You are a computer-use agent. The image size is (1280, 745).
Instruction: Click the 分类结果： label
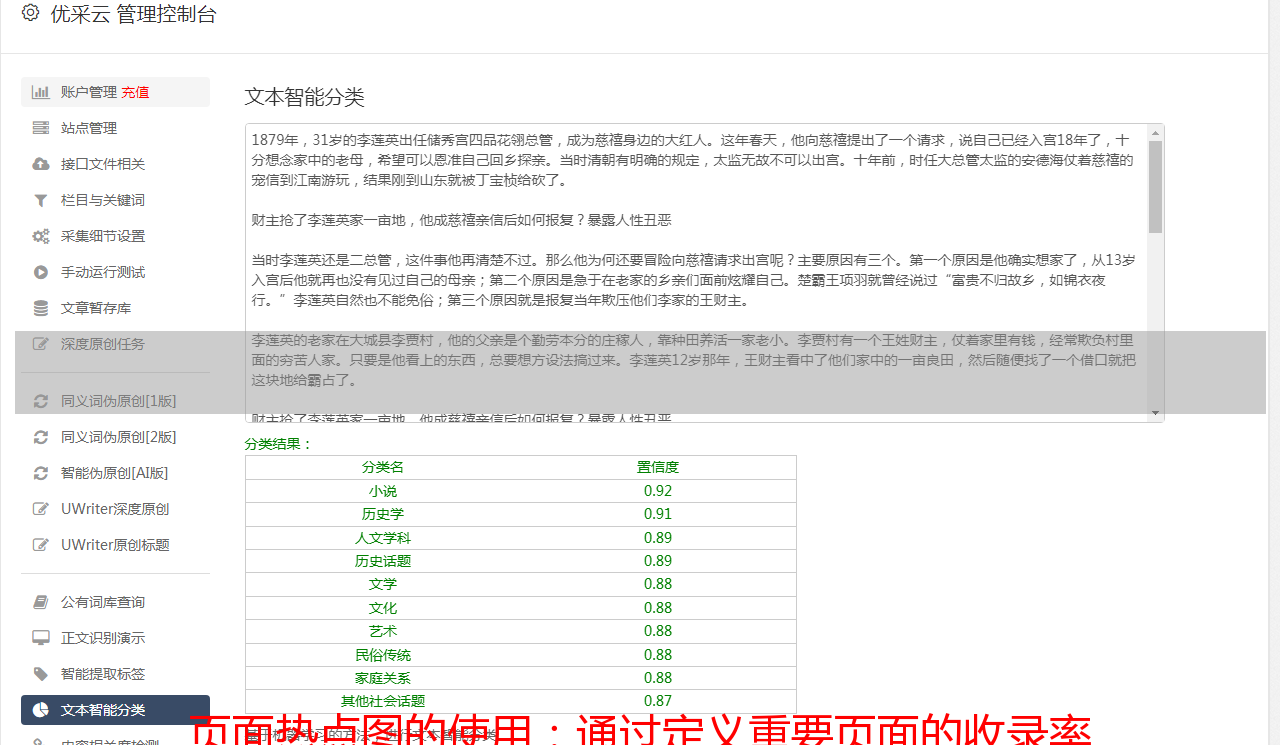279,444
